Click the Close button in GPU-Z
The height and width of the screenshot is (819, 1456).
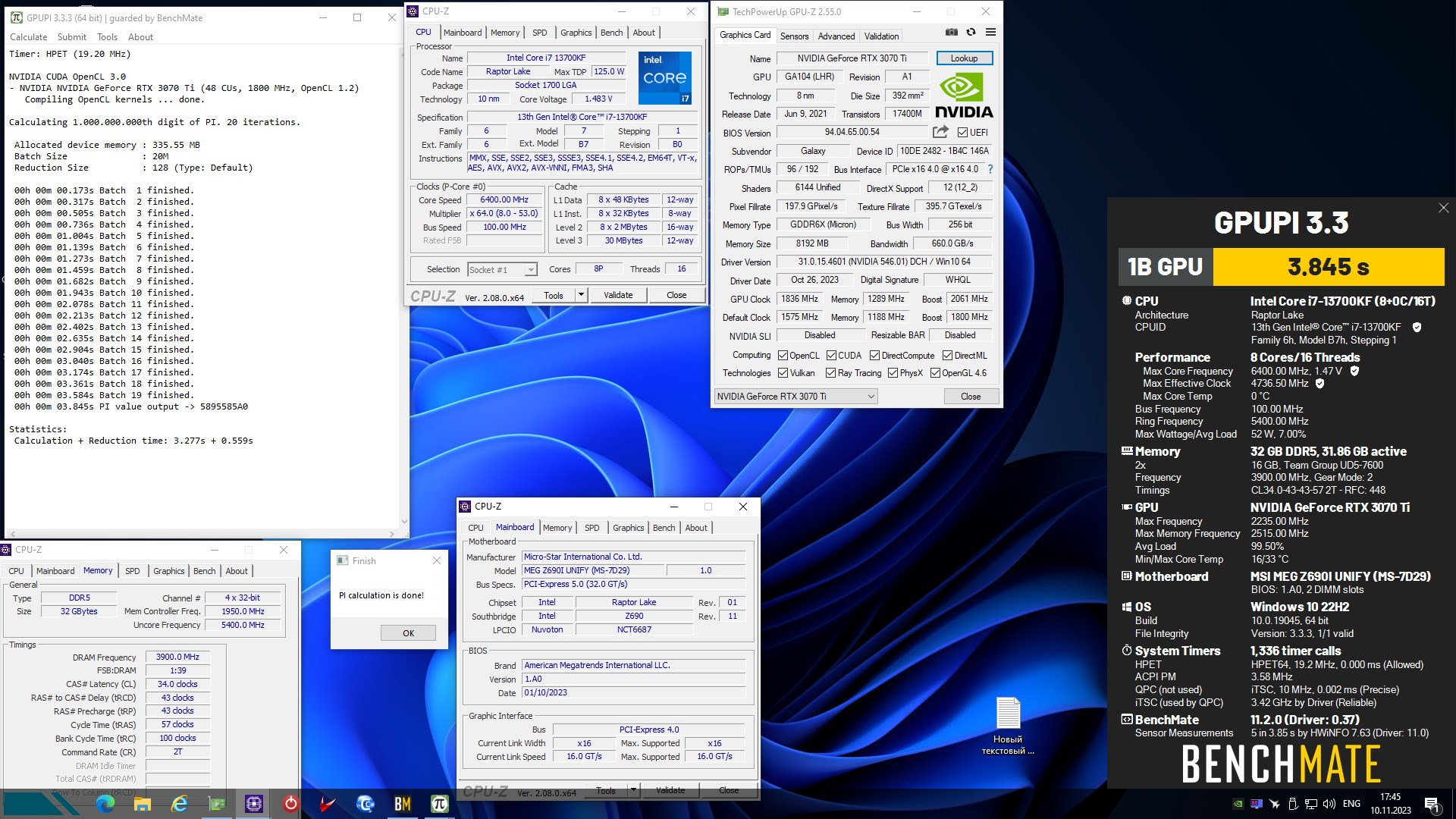(971, 397)
